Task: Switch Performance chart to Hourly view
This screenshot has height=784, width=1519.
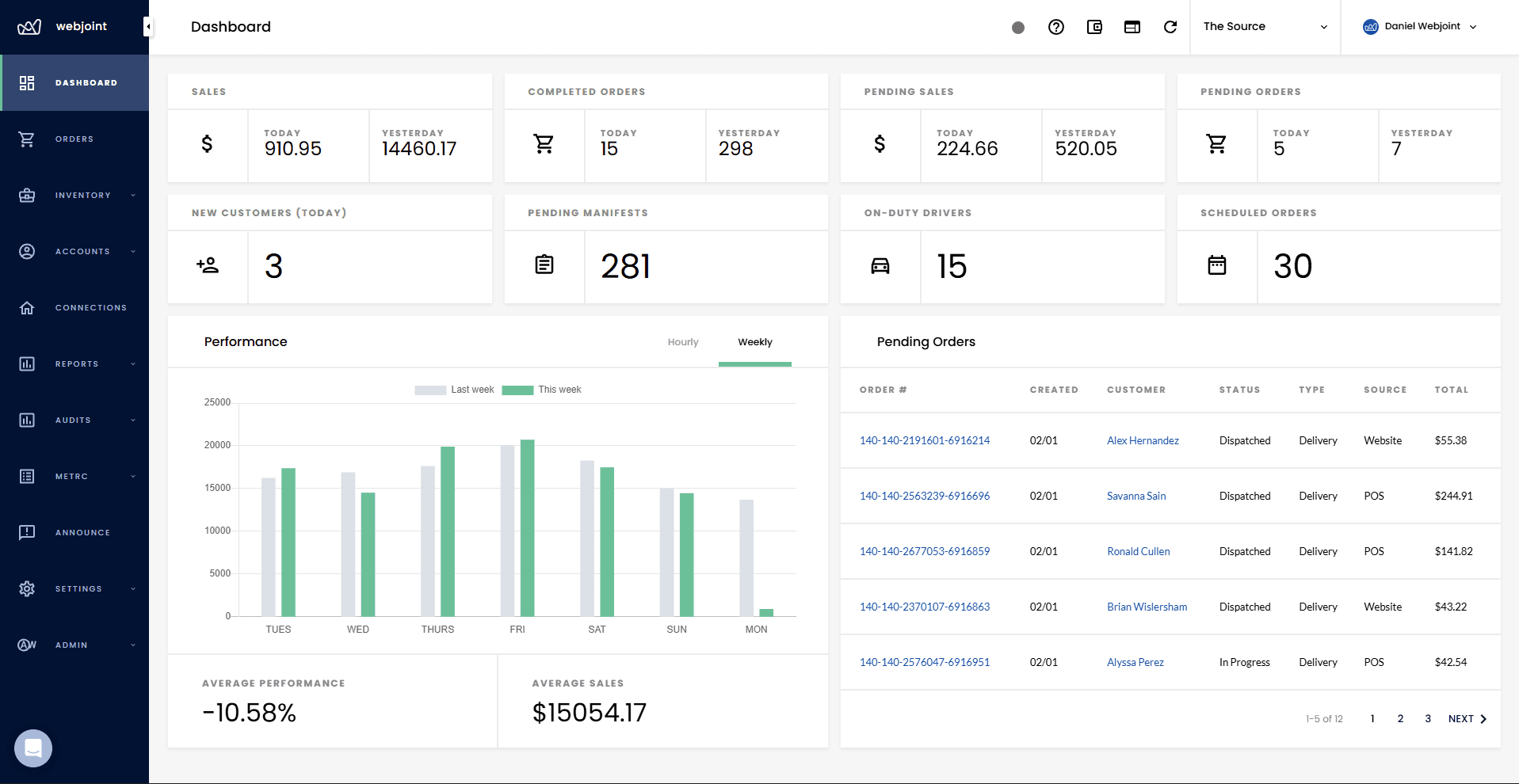Action: tap(682, 341)
